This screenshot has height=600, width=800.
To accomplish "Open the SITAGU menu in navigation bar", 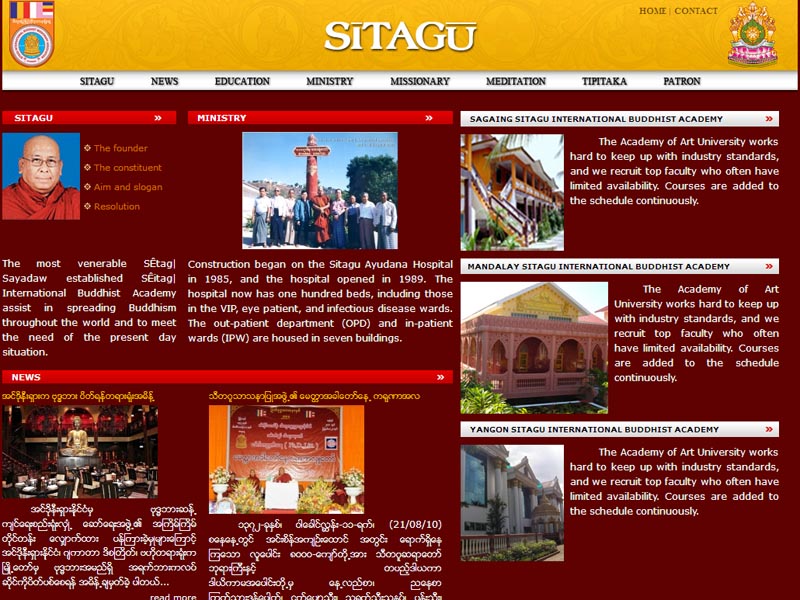I will click(97, 81).
